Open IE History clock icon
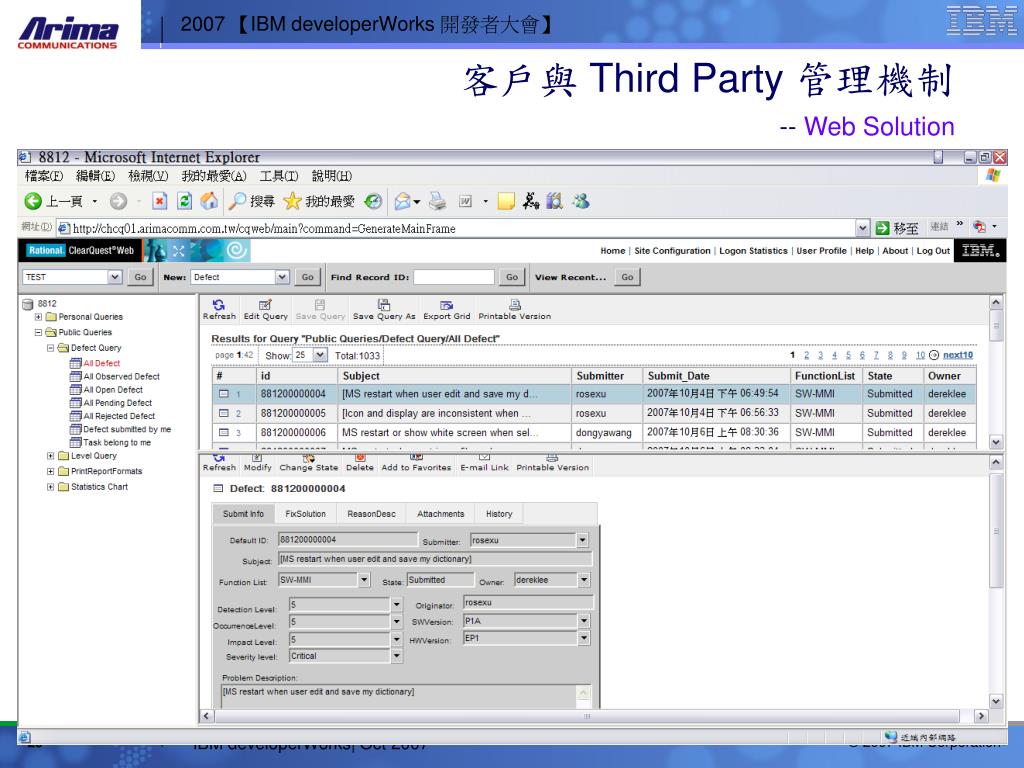 373,201
